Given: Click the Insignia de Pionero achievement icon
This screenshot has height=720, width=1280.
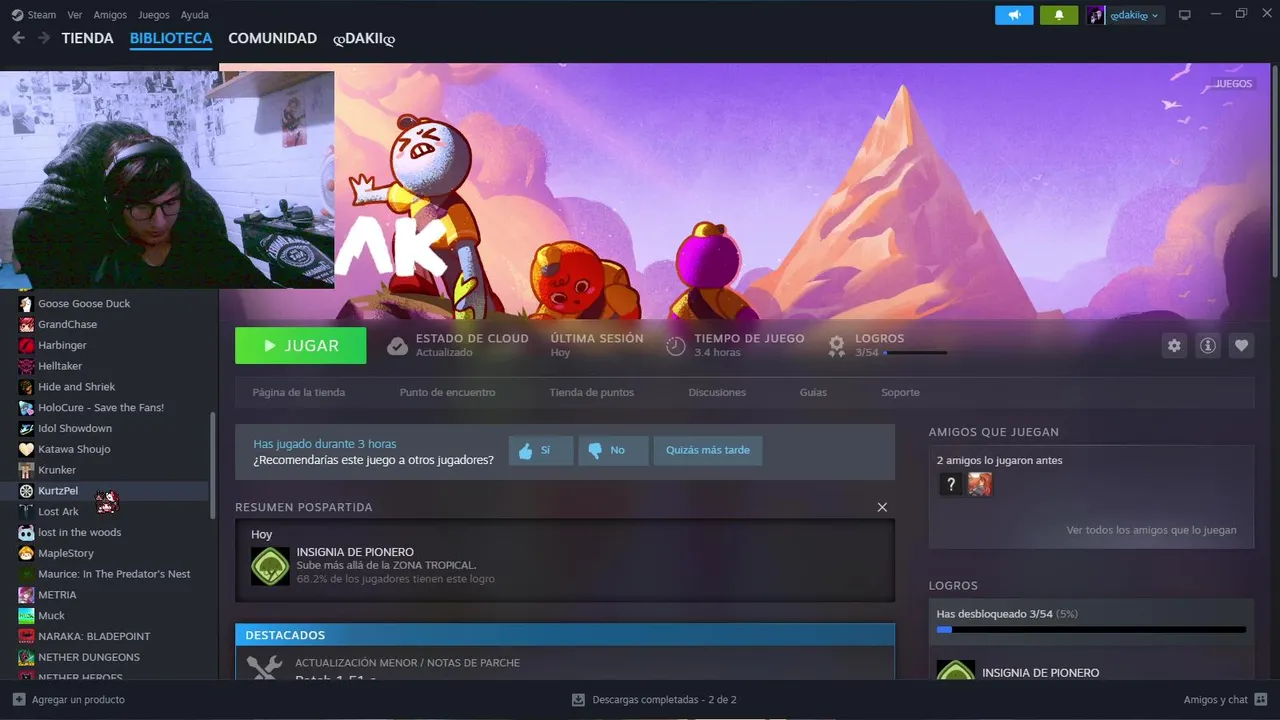Looking at the screenshot, I should 270,566.
